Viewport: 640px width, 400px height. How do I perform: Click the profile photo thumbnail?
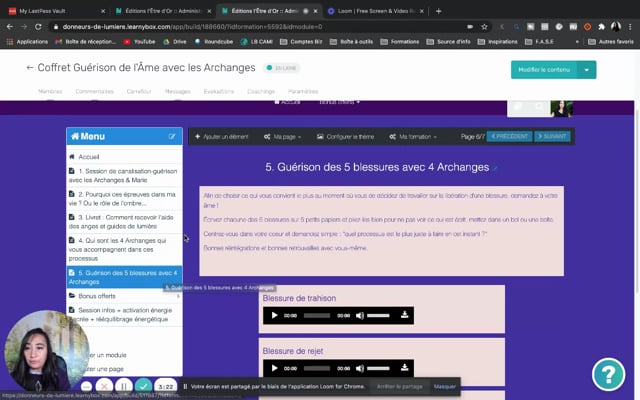pos(562,109)
